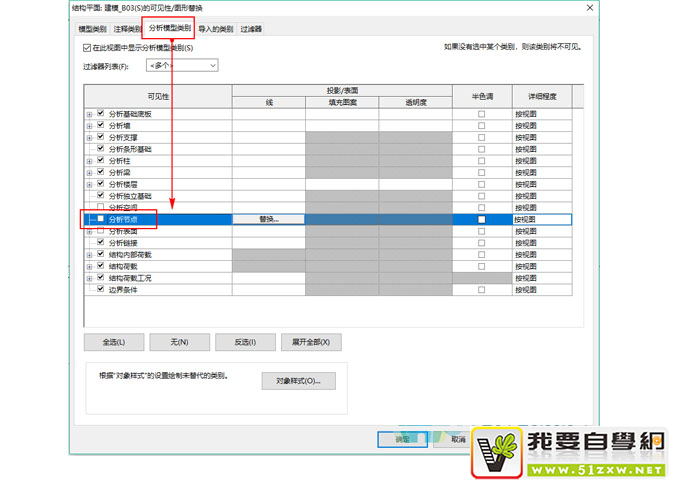Uncheck the 分析柱 visibility checkbox
The height and width of the screenshot is (500, 700).
coord(101,160)
